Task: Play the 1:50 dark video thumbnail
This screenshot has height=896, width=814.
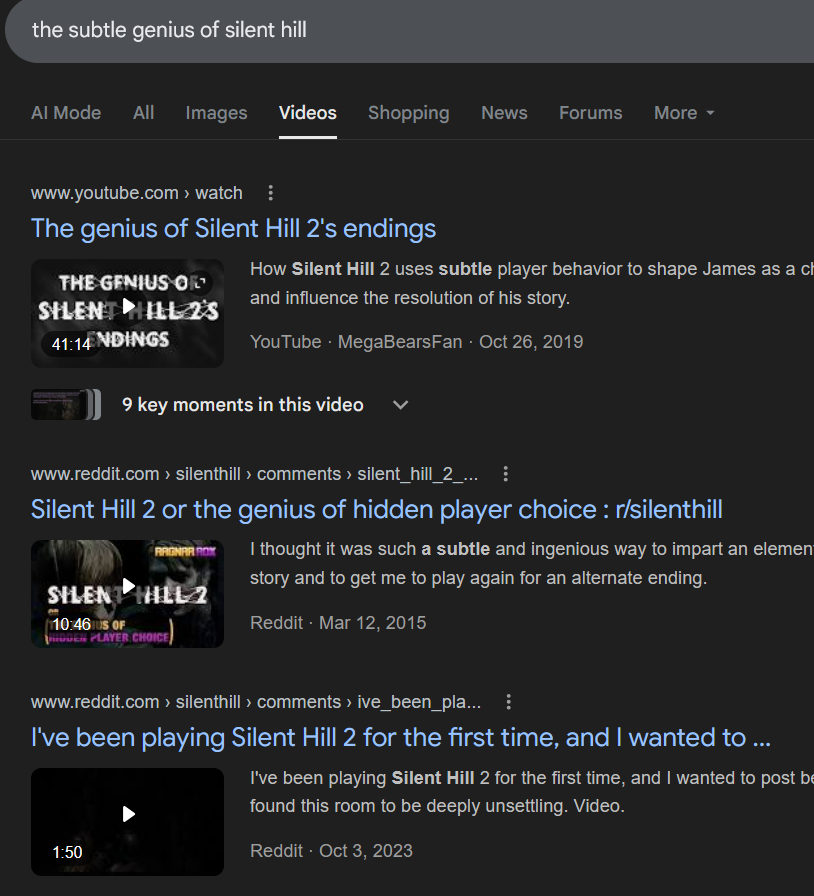Action: click(x=127, y=822)
